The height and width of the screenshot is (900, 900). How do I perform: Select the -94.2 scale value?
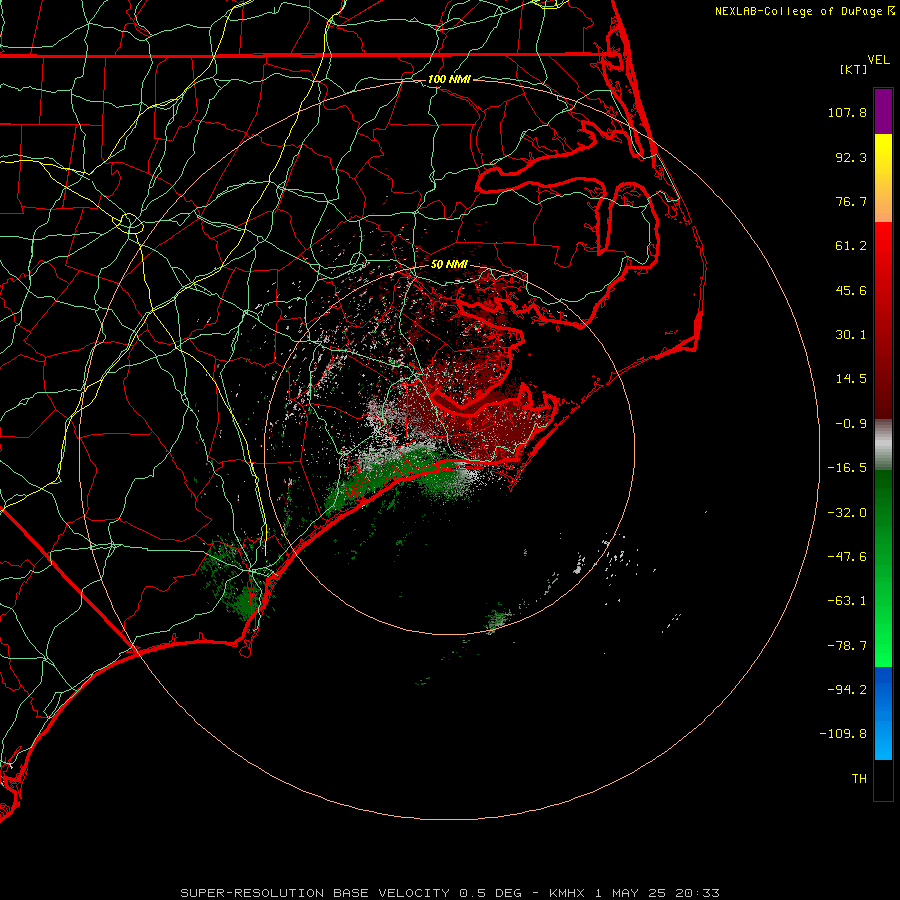[847, 690]
